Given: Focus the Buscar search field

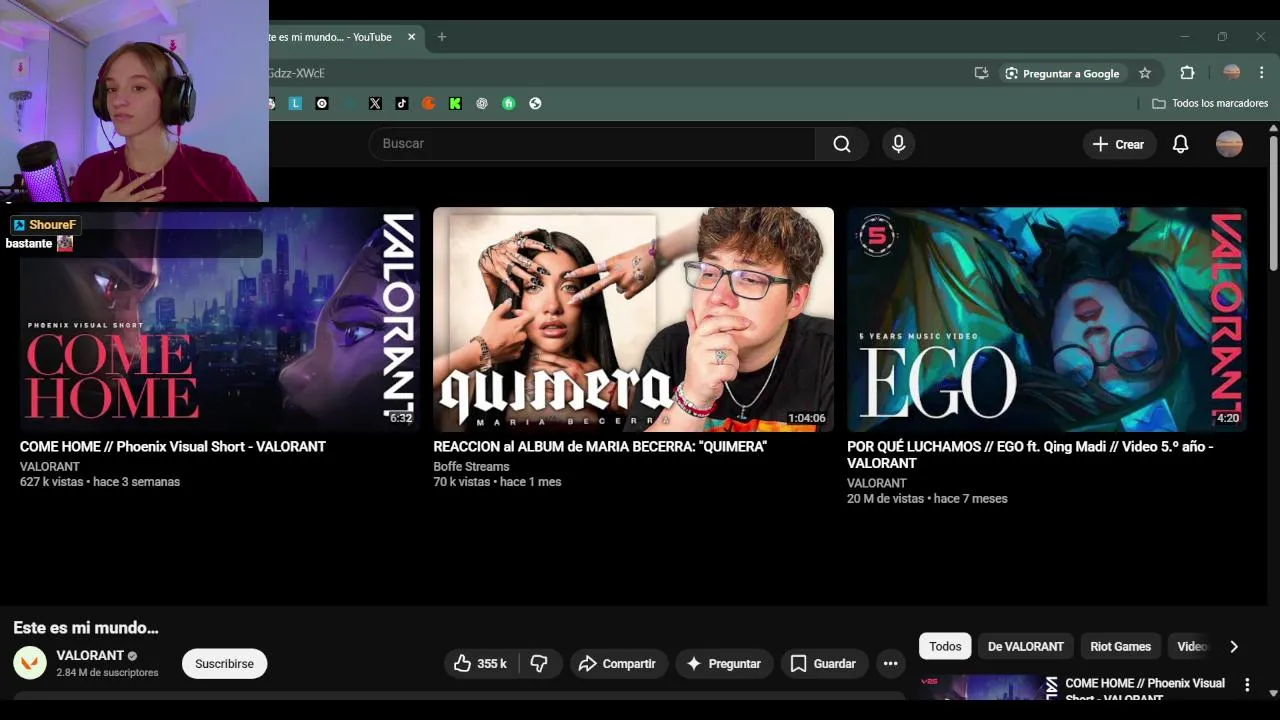Looking at the screenshot, I should point(592,144).
